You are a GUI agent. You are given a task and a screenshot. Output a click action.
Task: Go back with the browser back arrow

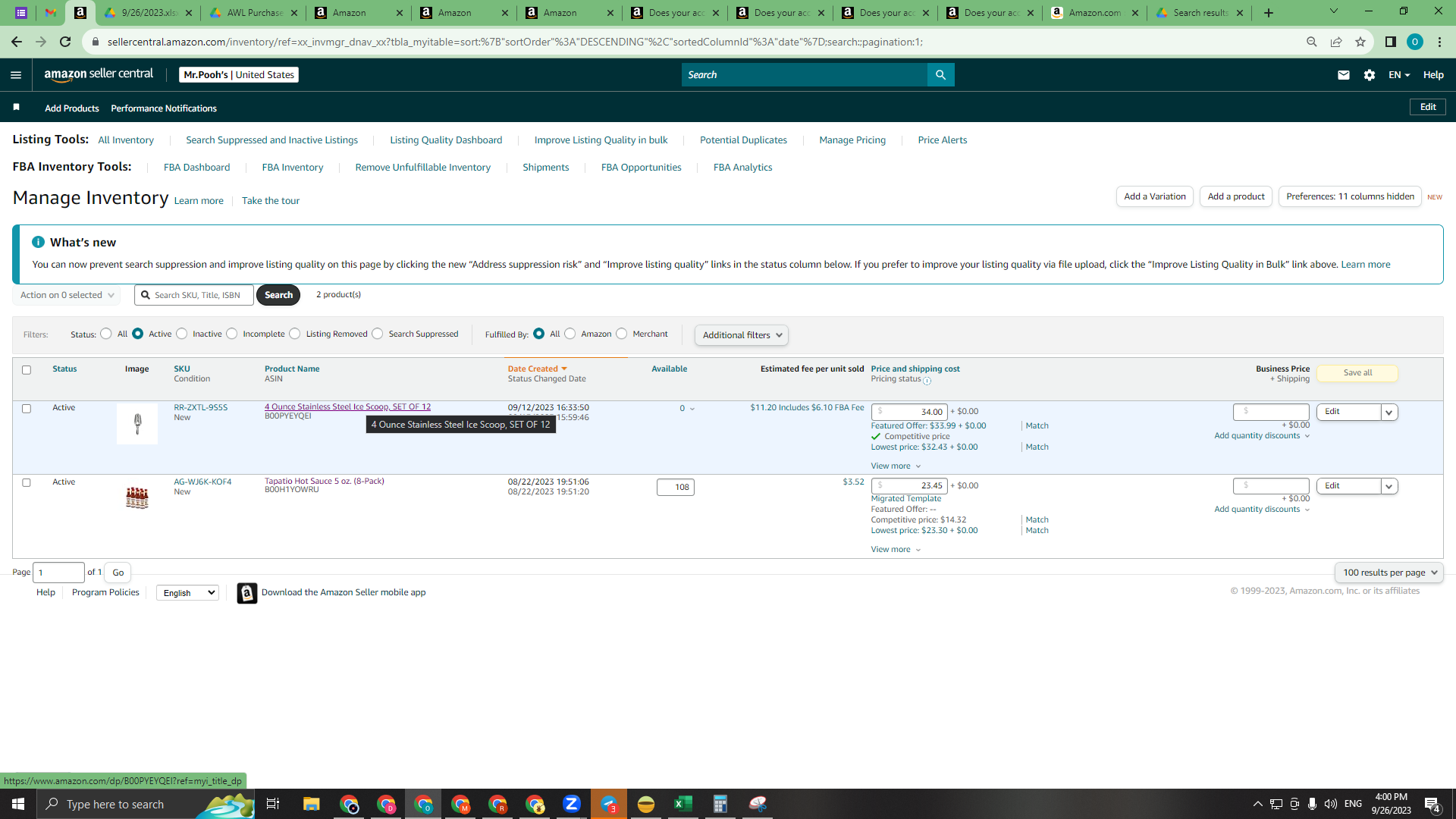pos(17,42)
